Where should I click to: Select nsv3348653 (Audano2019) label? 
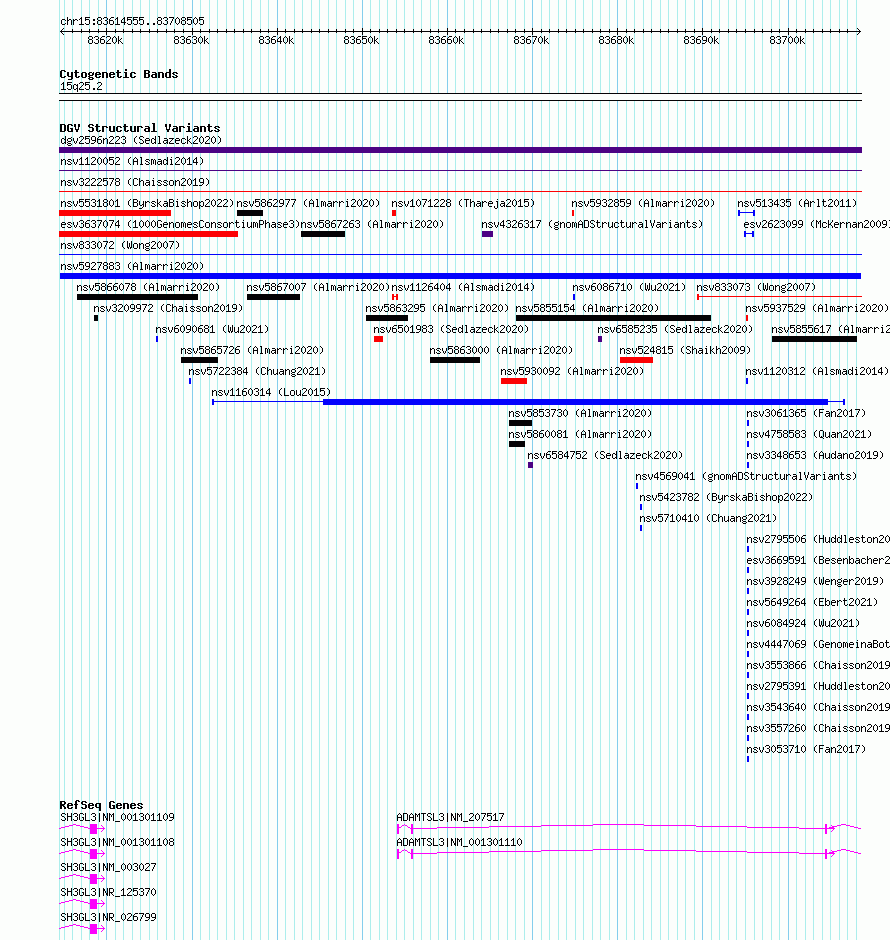815,455
